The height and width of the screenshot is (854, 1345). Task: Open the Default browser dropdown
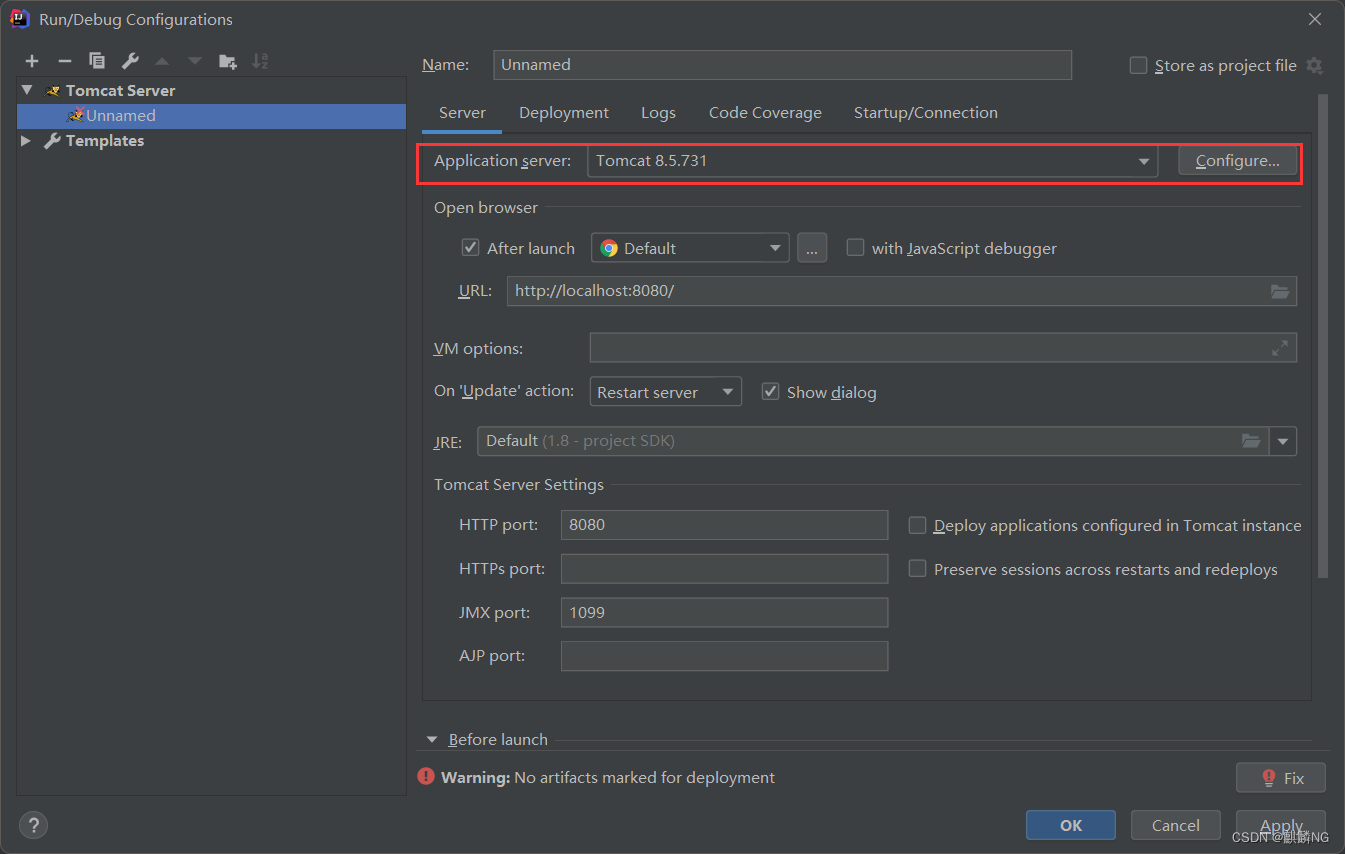(x=690, y=248)
